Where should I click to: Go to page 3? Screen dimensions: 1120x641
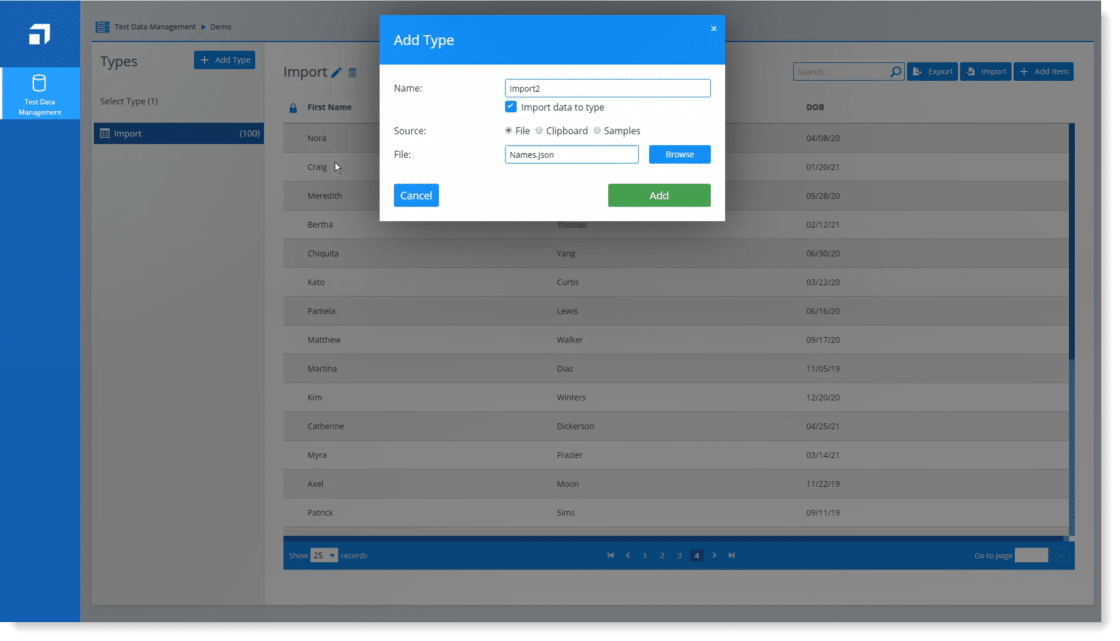click(x=679, y=555)
